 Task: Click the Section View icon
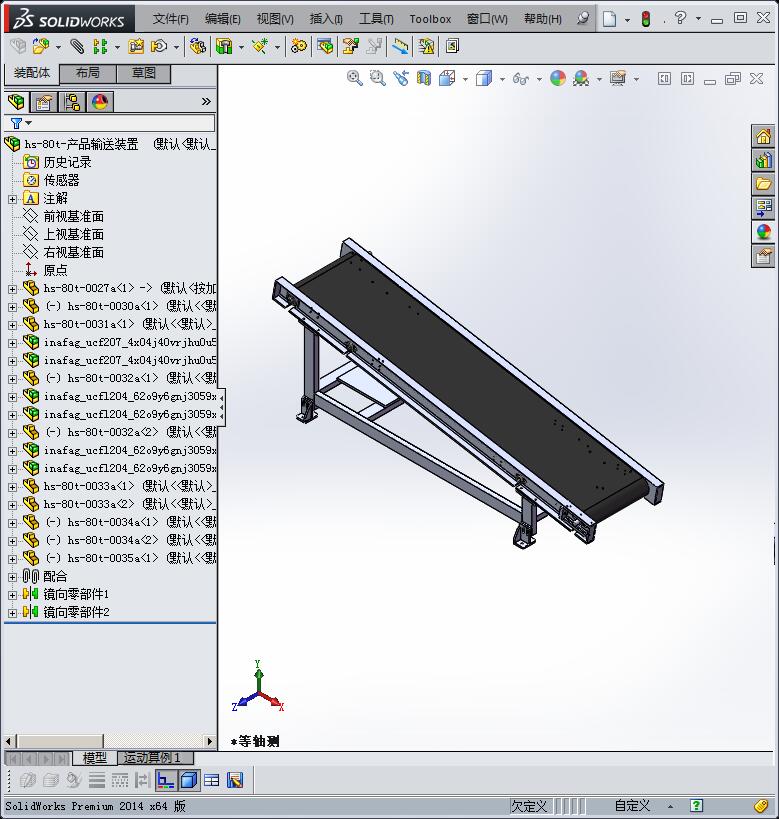tap(424, 78)
